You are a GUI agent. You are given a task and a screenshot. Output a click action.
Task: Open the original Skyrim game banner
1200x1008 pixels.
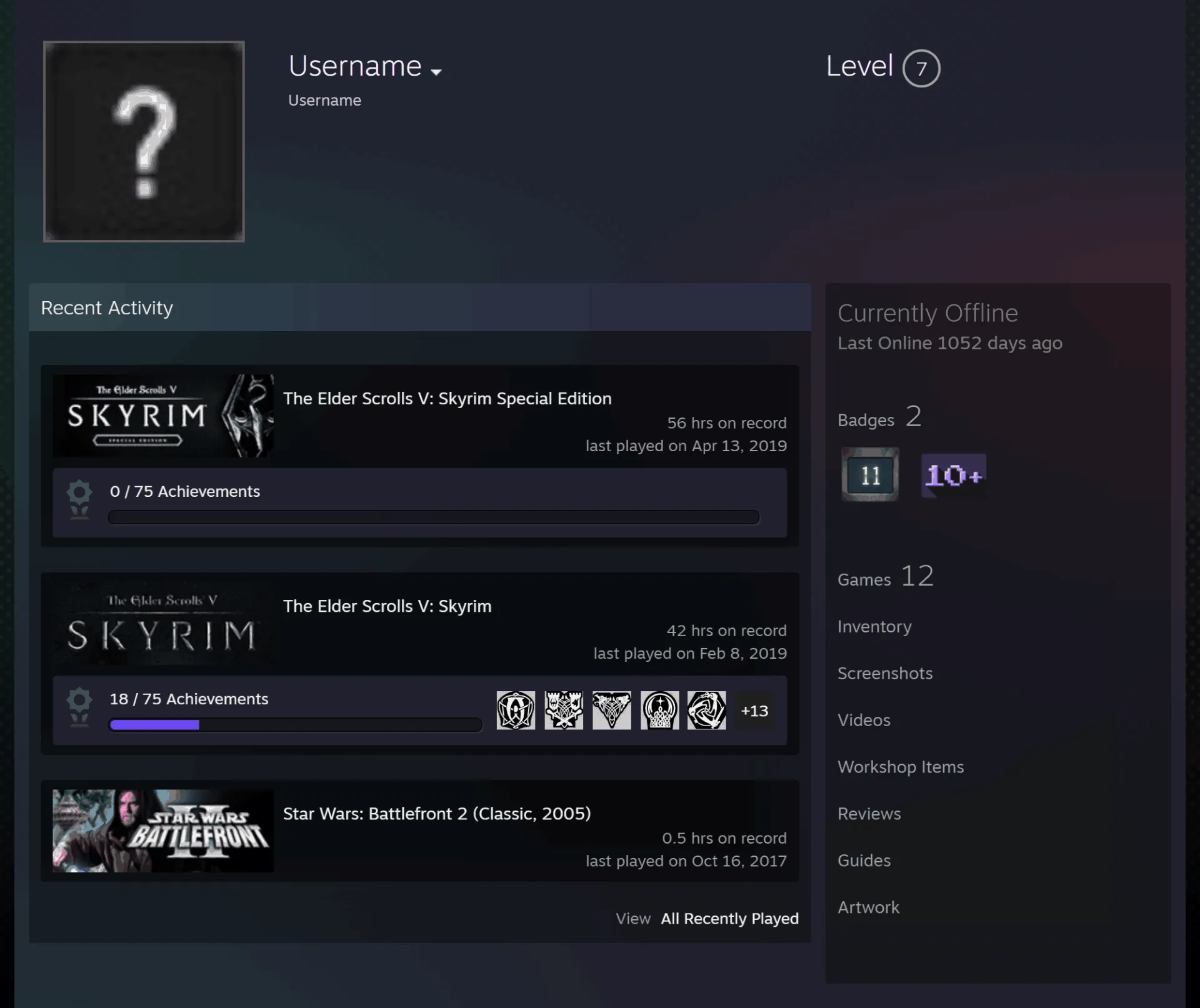tap(163, 623)
